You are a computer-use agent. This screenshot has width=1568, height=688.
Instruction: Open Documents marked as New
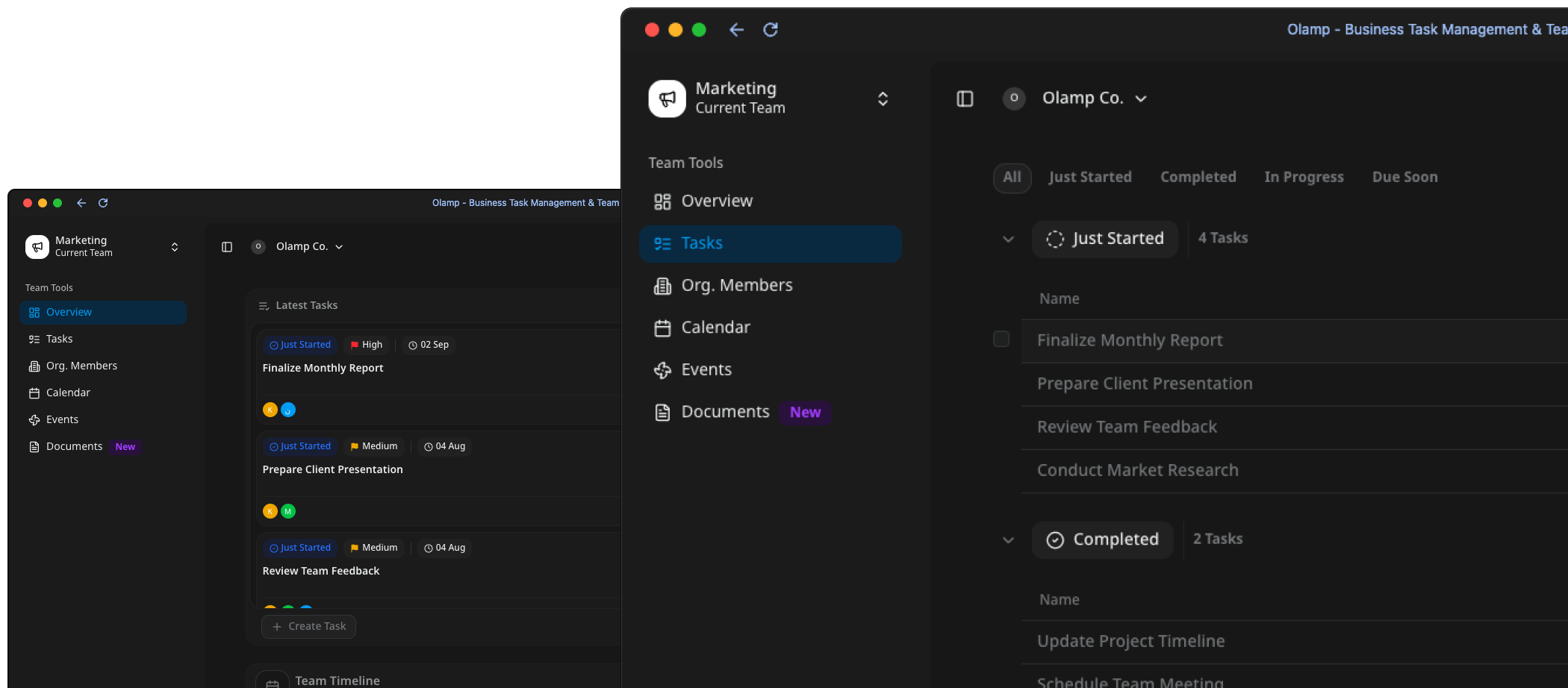[725, 411]
